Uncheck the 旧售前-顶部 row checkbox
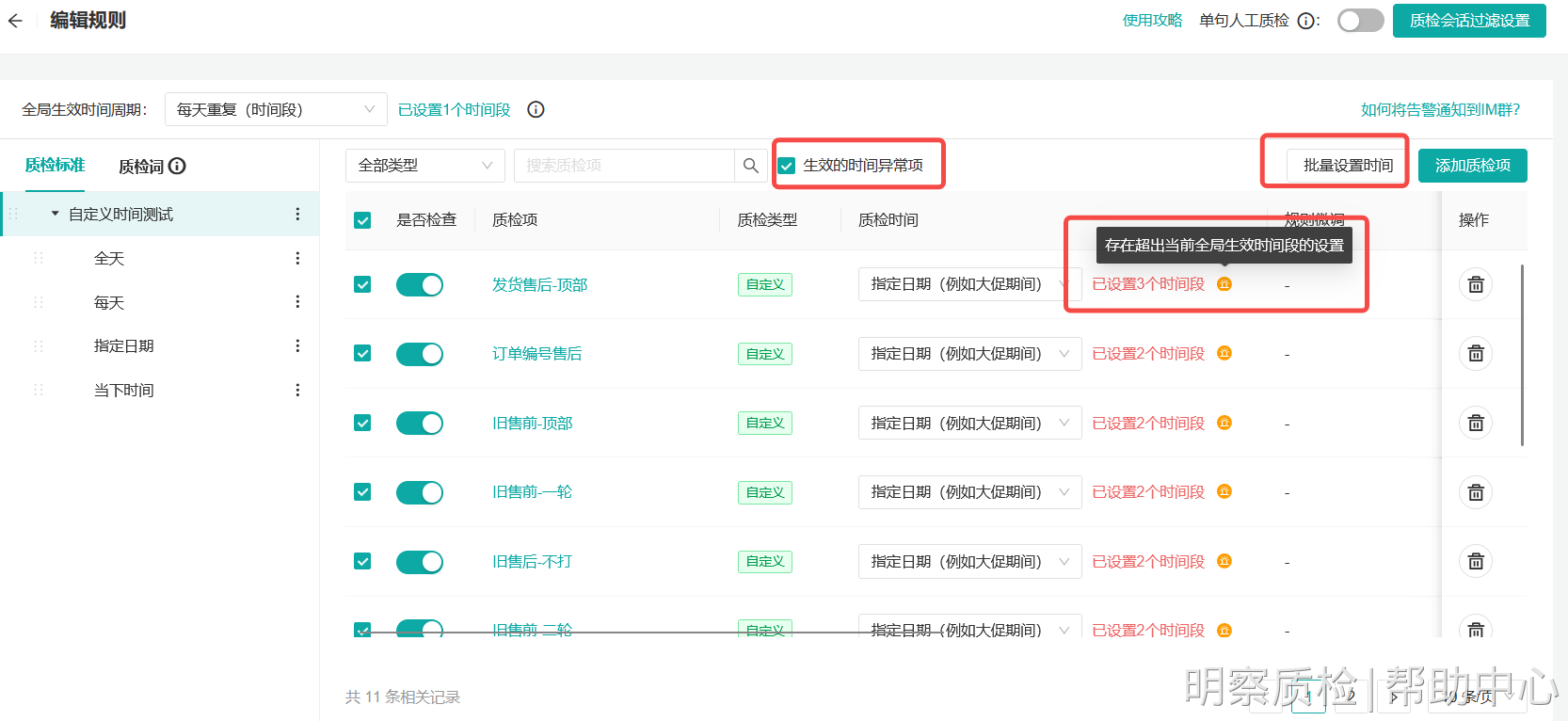1568x721 pixels. [x=362, y=423]
